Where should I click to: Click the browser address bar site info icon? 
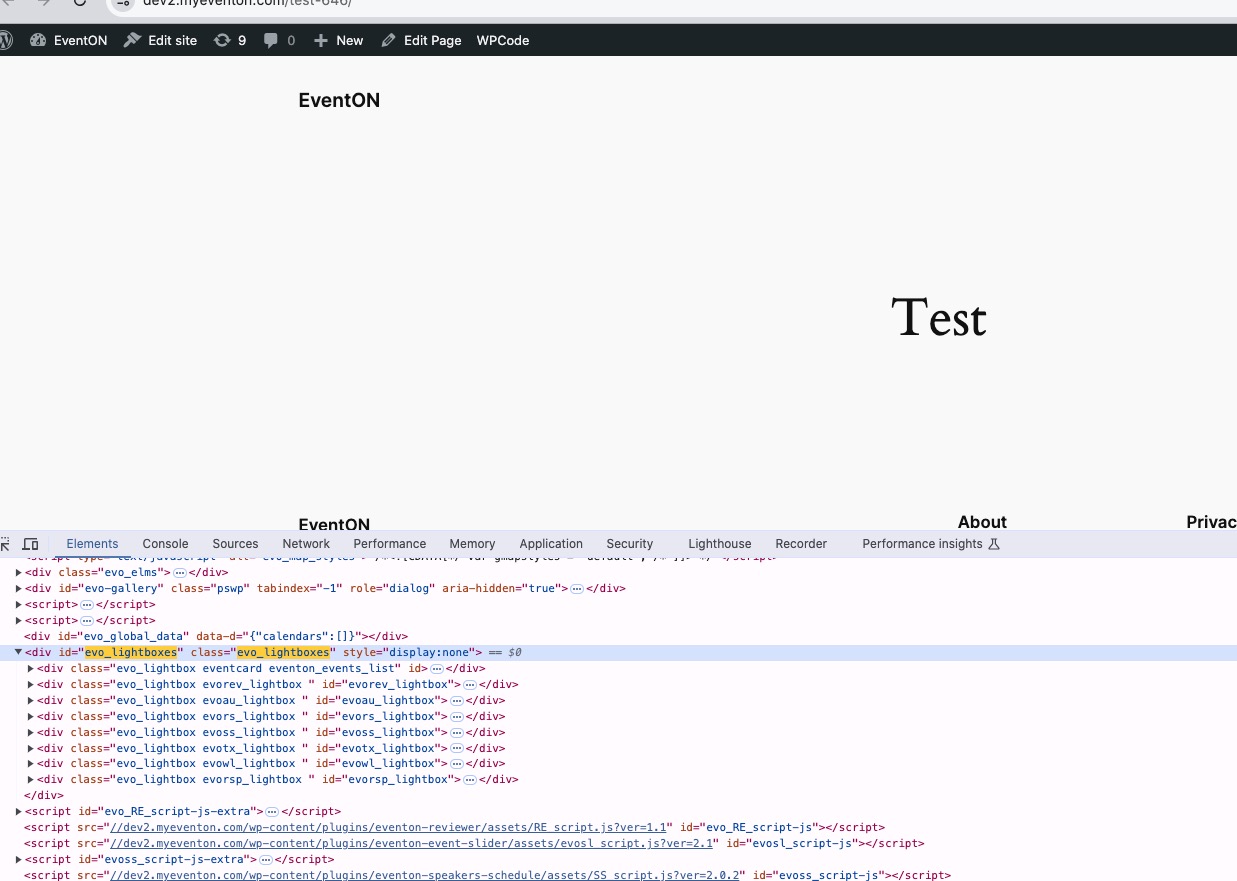[x=123, y=3]
